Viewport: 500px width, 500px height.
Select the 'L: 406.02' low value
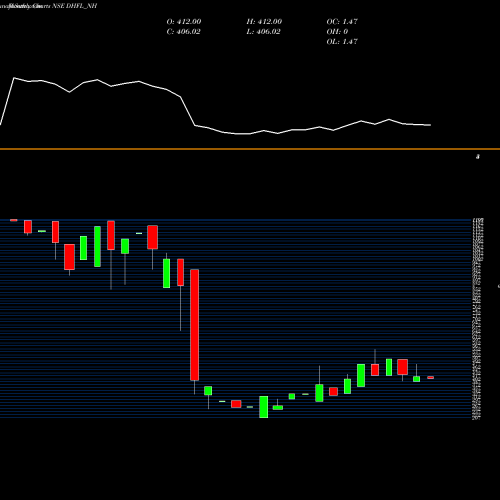coord(263,32)
